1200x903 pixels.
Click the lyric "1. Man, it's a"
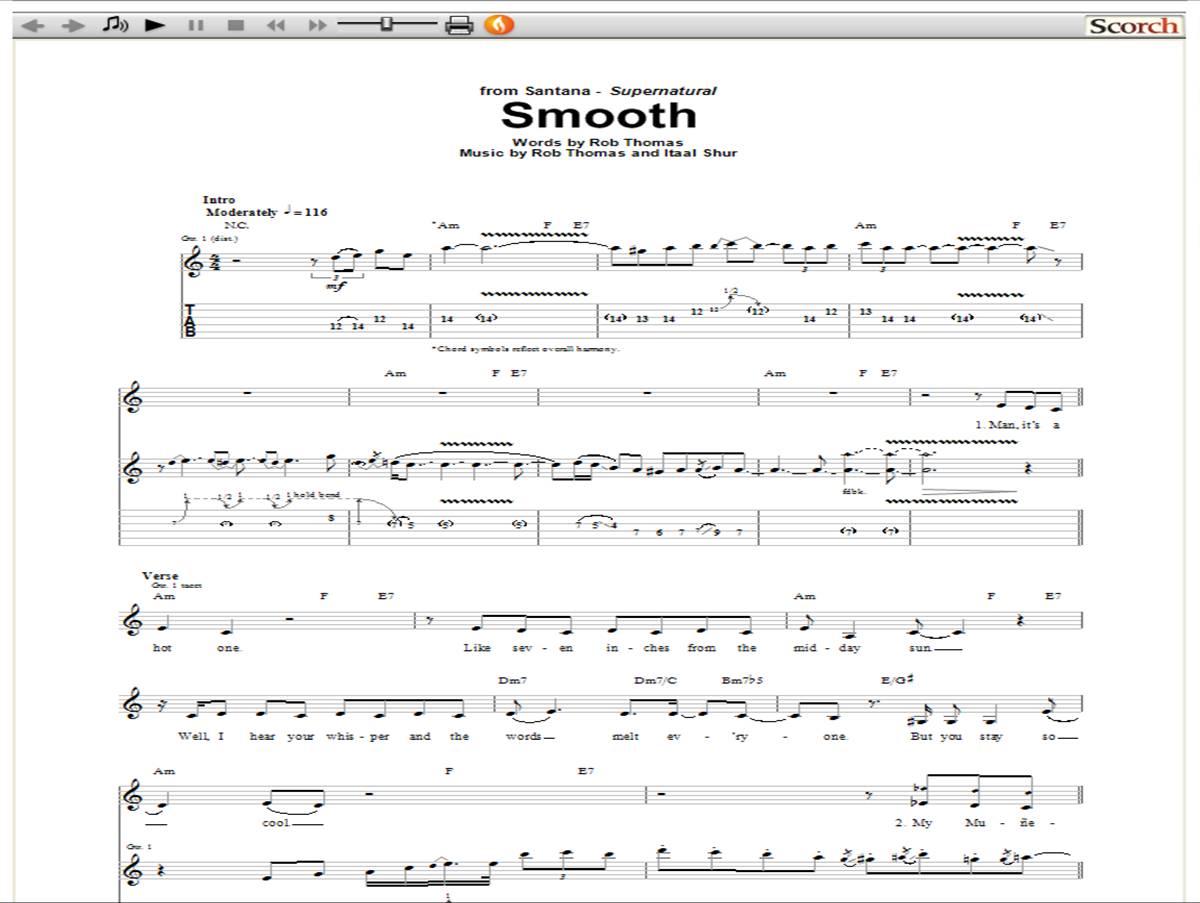click(x=1017, y=425)
